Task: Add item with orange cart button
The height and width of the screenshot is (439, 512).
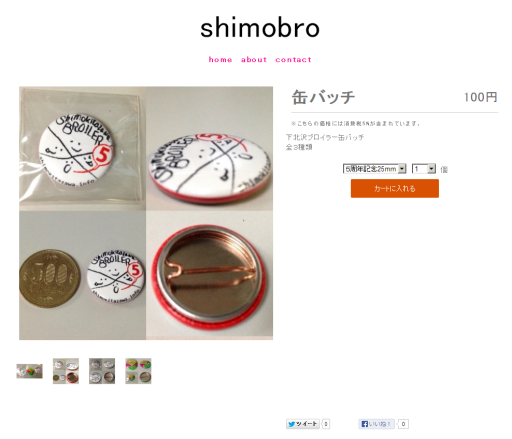Action: (395, 188)
